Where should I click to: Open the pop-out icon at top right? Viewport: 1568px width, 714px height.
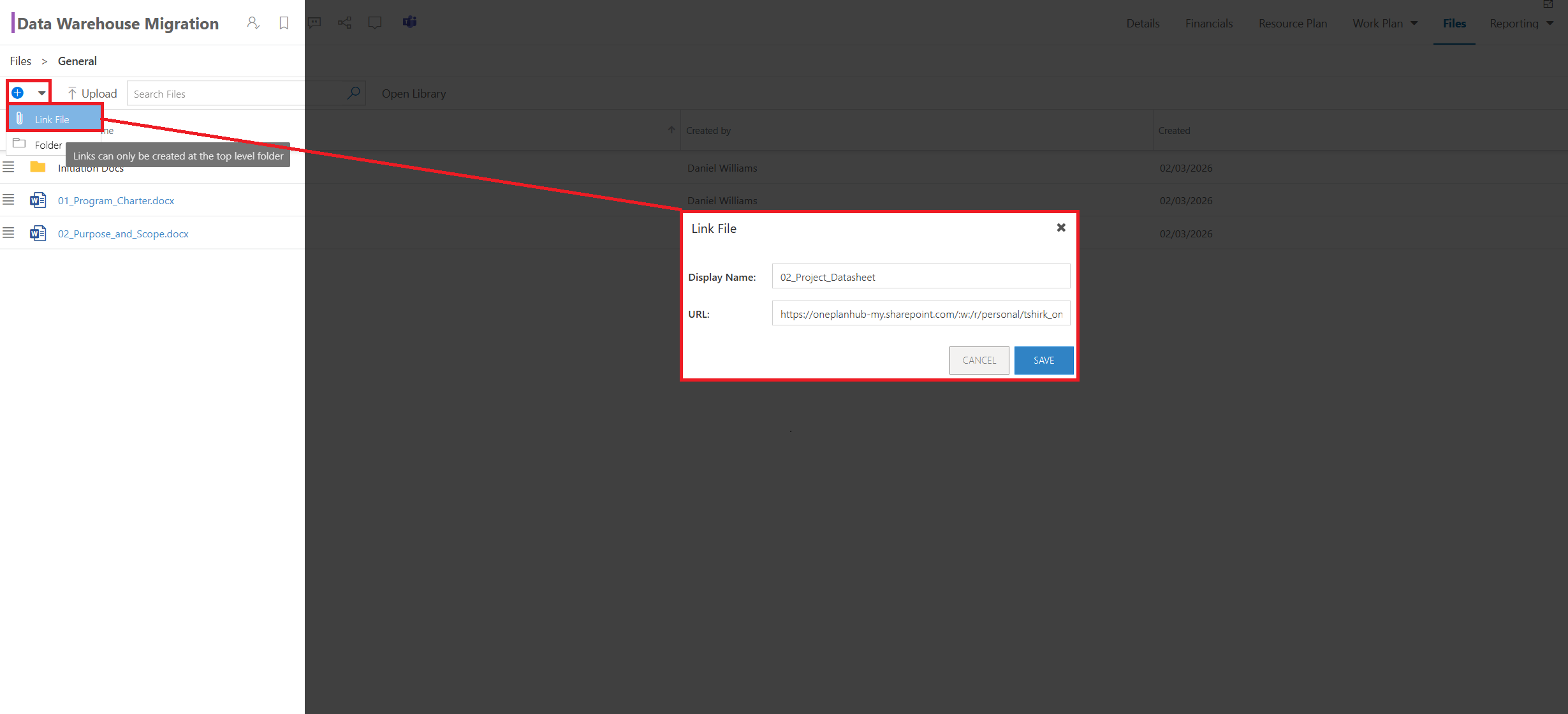coord(1548,4)
